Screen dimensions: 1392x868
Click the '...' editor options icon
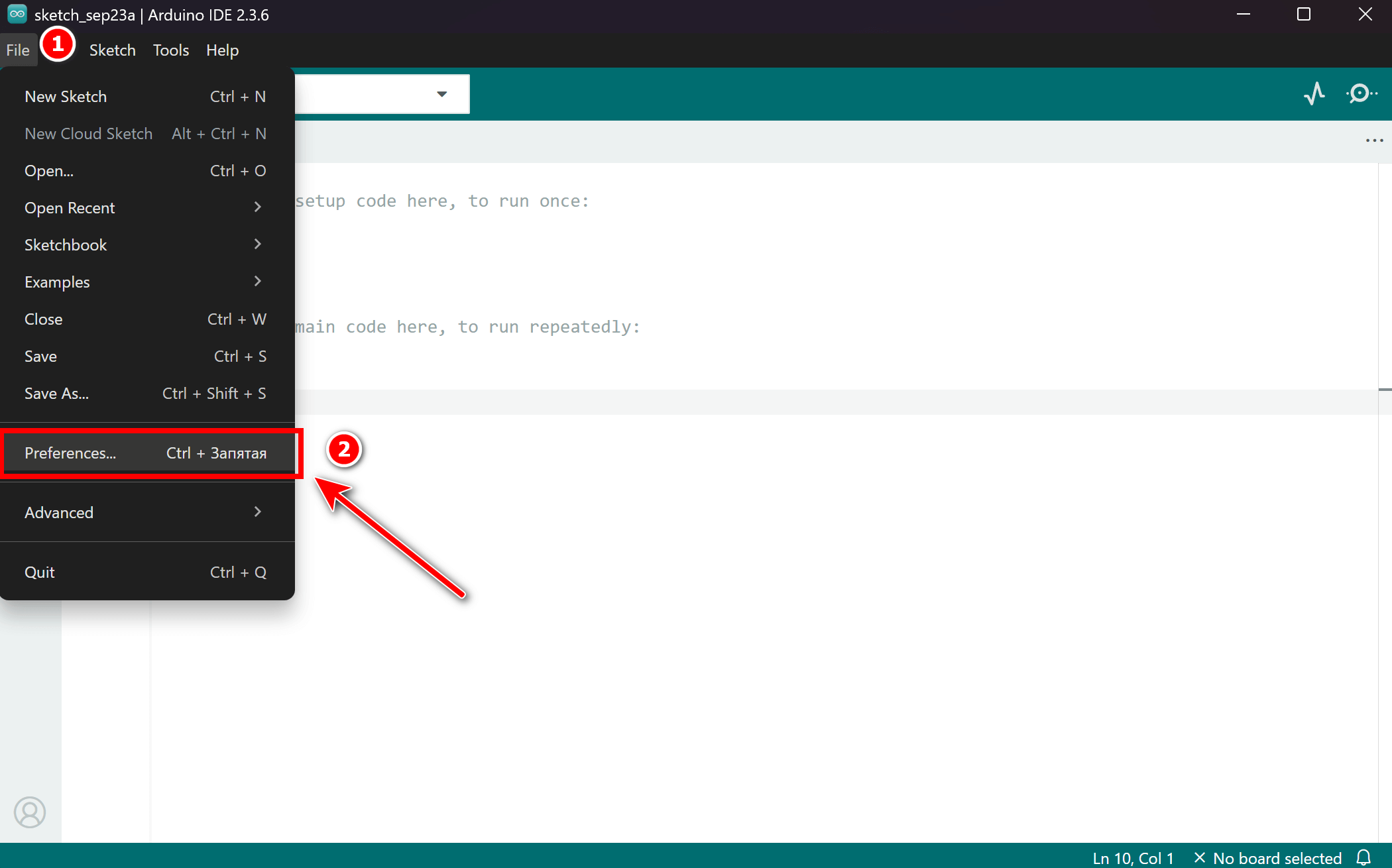pyautogui.click(x=1375, y=140)
